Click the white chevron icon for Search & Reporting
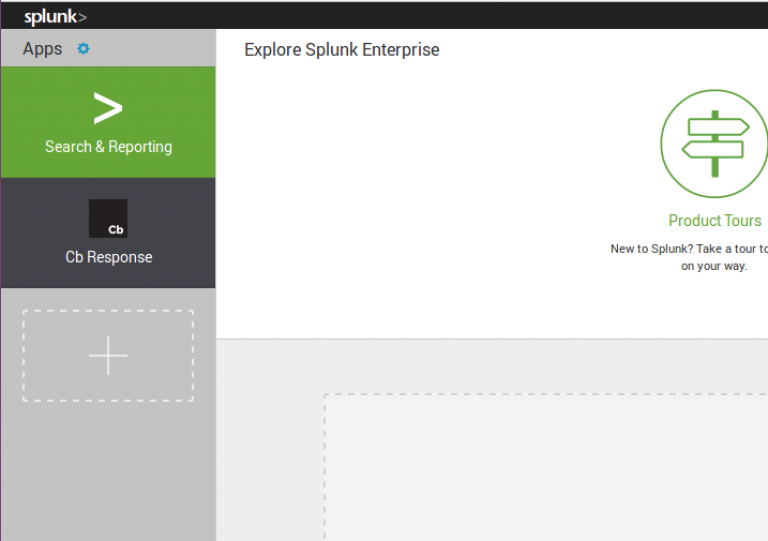Viewport: 768px width, 541px height. point(108,108)
